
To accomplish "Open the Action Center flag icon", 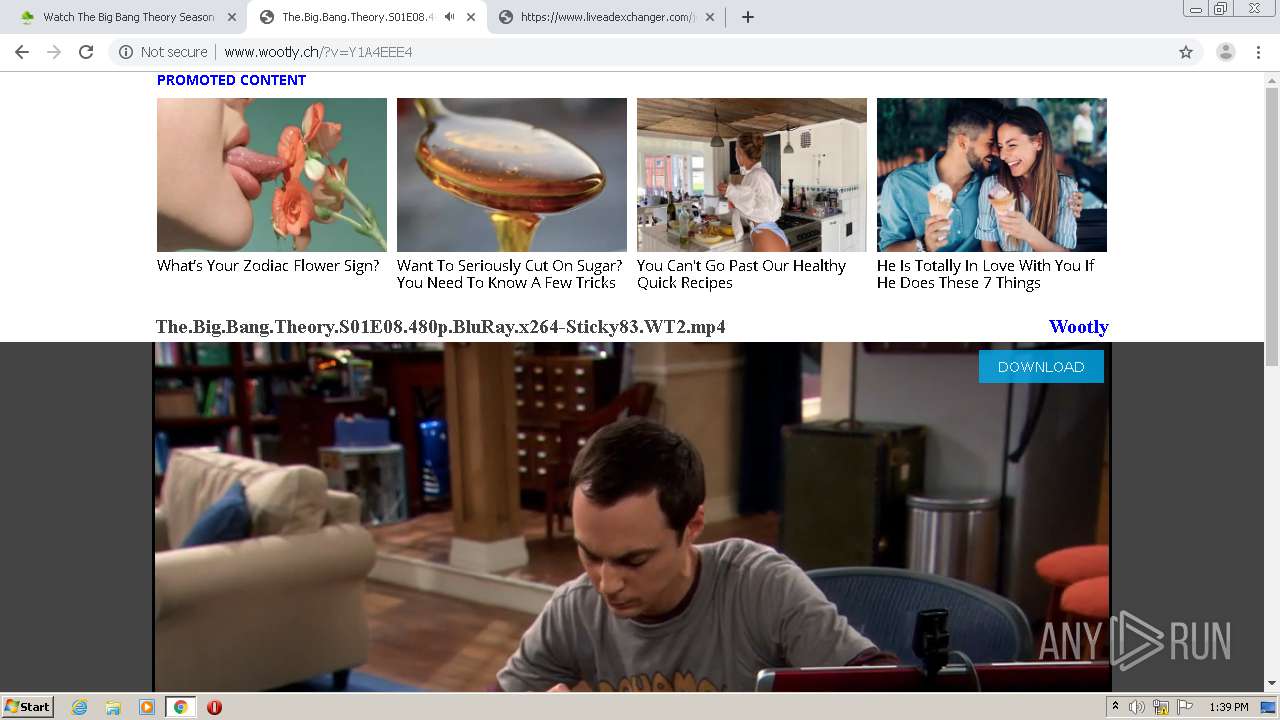I will pos(1185,707).
